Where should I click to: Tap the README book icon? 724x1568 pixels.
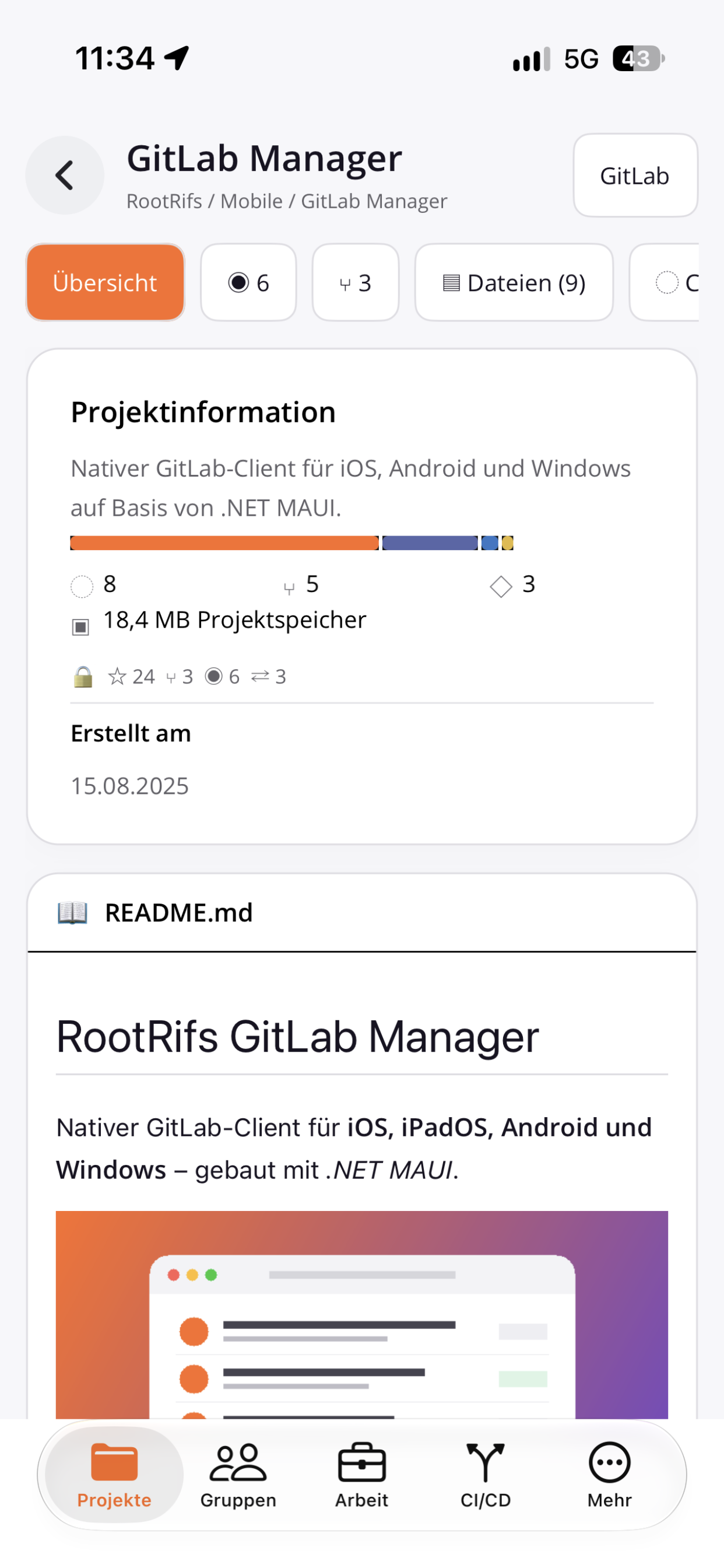[x=72, y=912]
